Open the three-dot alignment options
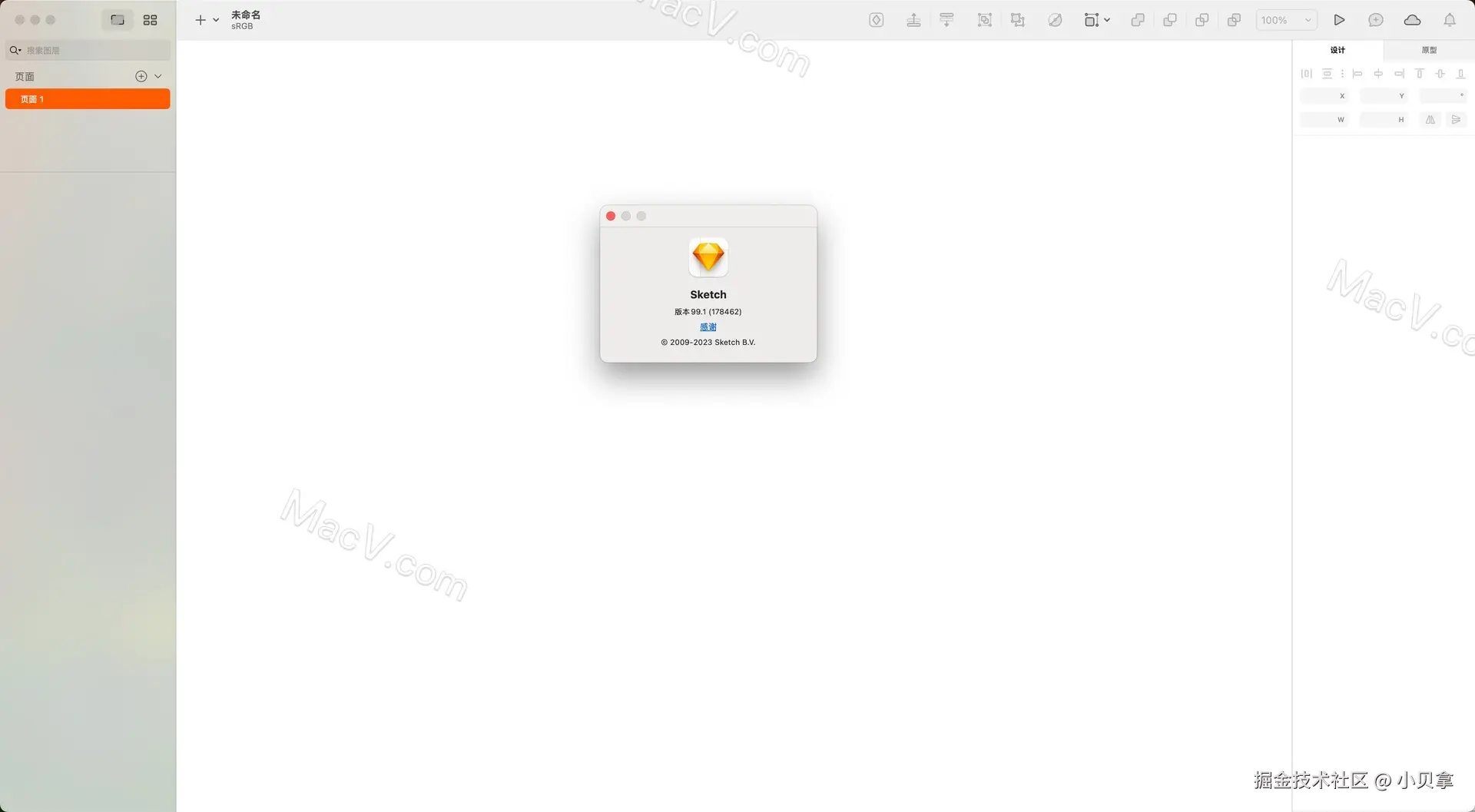Screen dimensions: 1475x812 coord(1342,74)
